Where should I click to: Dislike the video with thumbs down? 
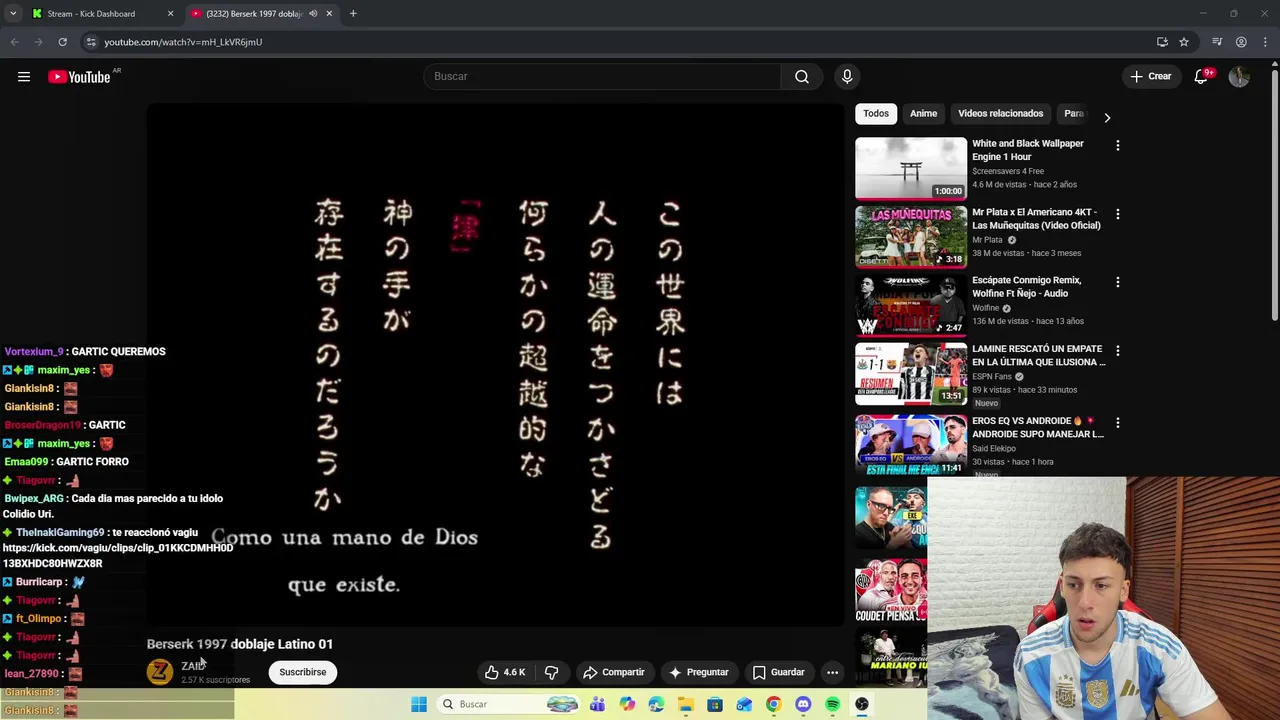coord(551,672)
